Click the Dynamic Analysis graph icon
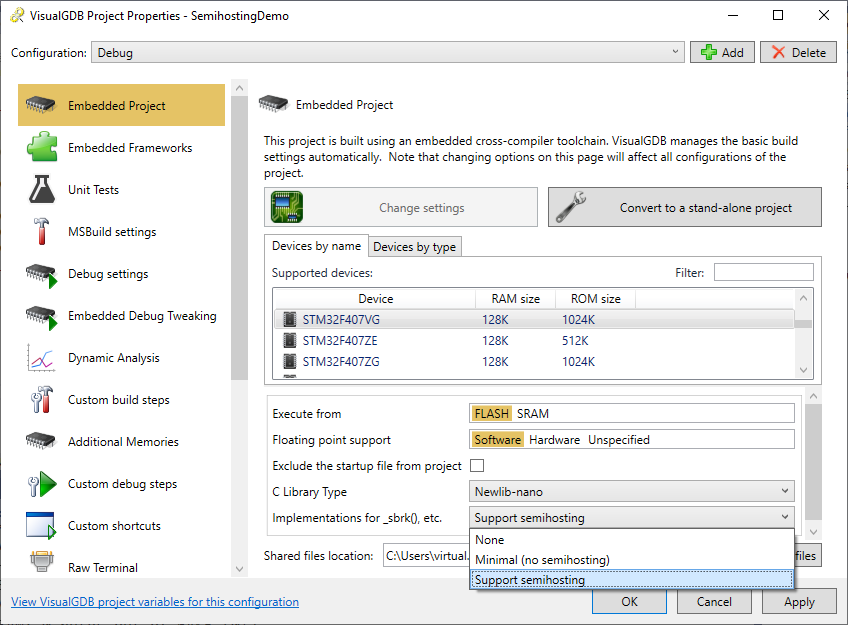848x625 pixels. click(41, 358)
